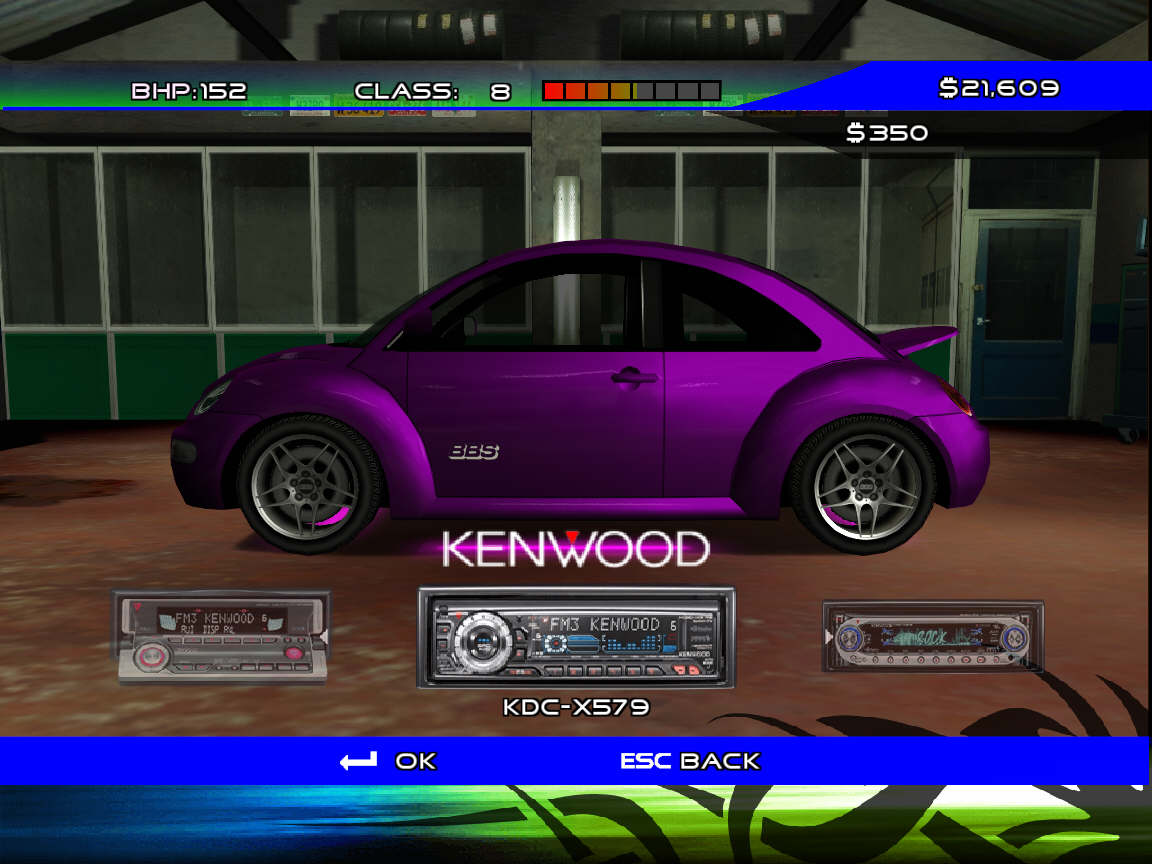Pick the right blue-display Kenwood stereo
This screenshot has height=864, width=1152.
click(x=932, y=637)
